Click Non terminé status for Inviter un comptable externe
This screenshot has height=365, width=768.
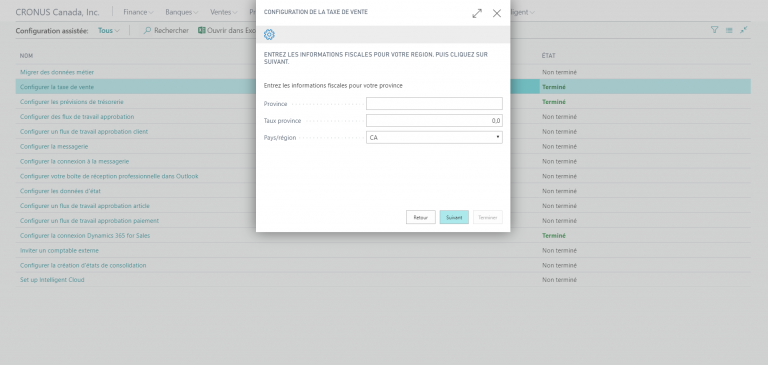click(x=559, y=250)
